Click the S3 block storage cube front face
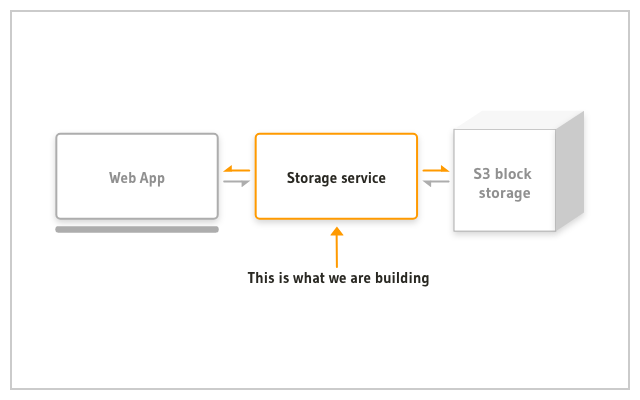 click(x=504, y=180)
